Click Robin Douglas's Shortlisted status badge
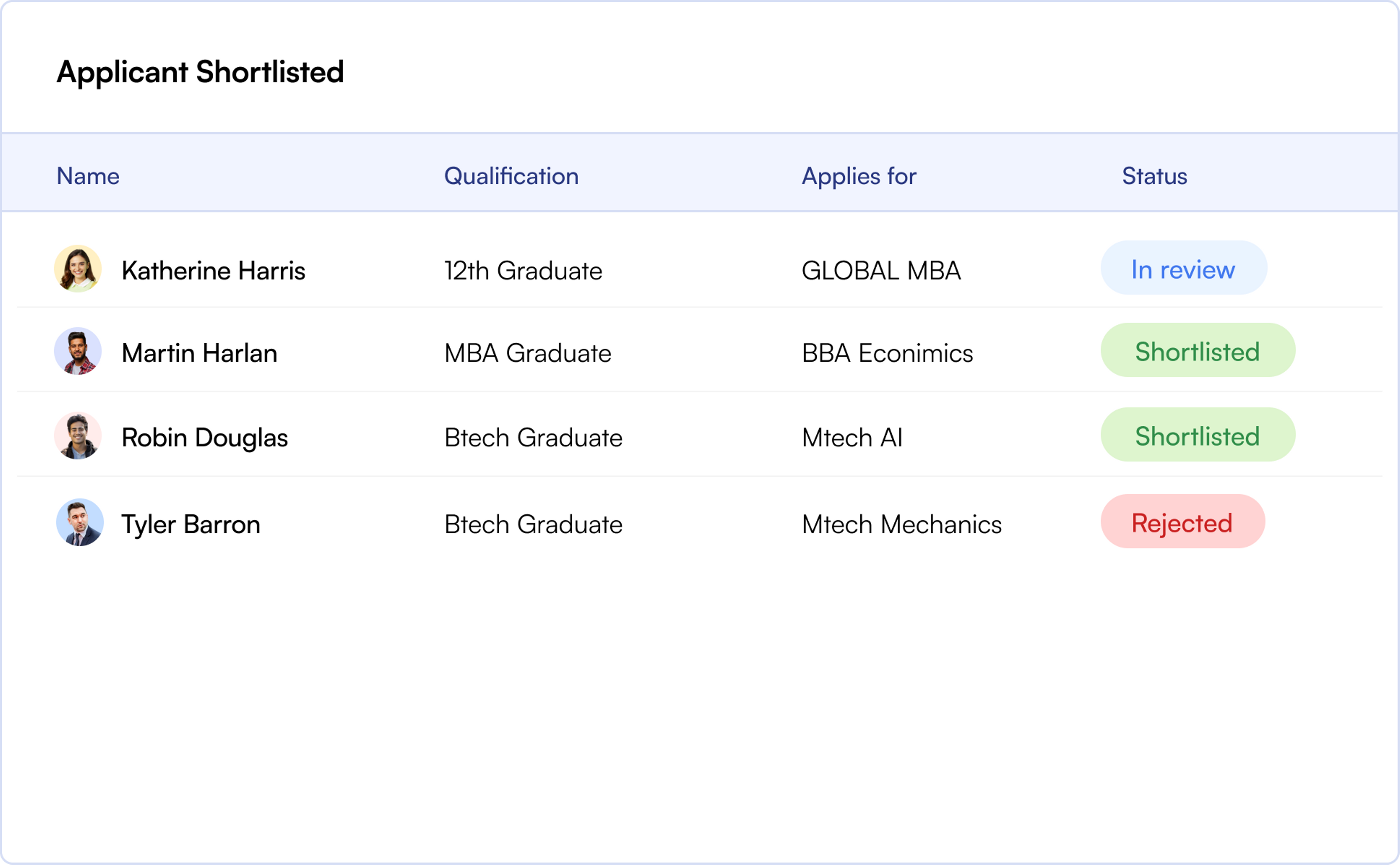 pyautogui.click(x=1198, y=435)
